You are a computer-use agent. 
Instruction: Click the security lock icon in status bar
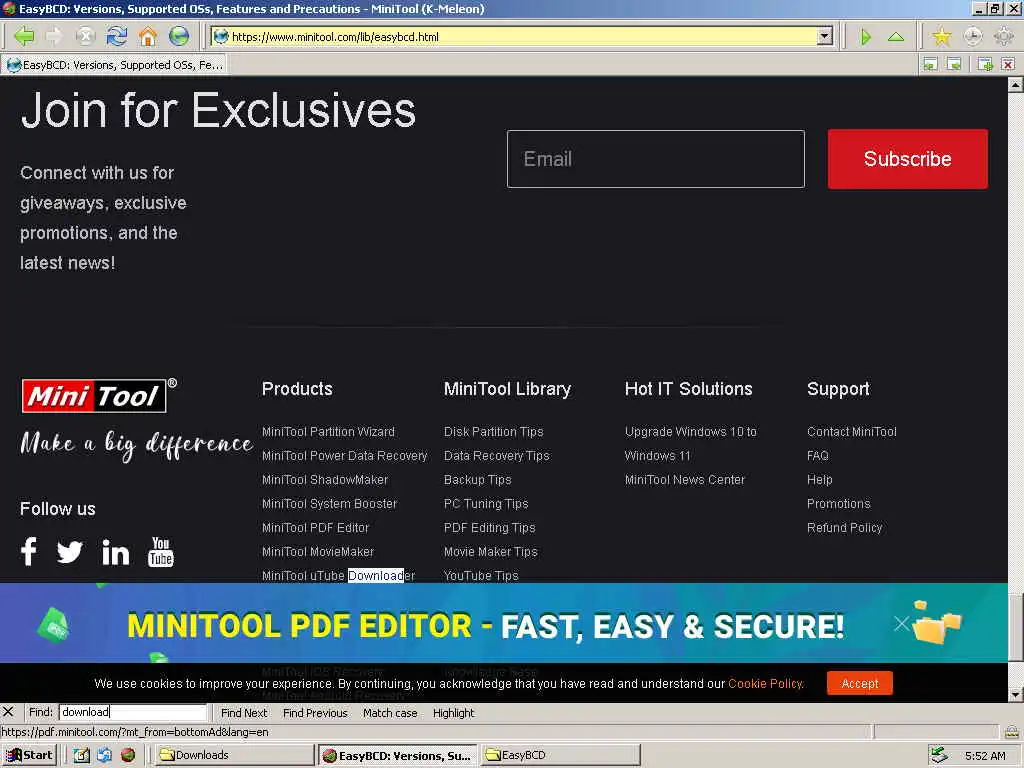(x=1012, y=731)
